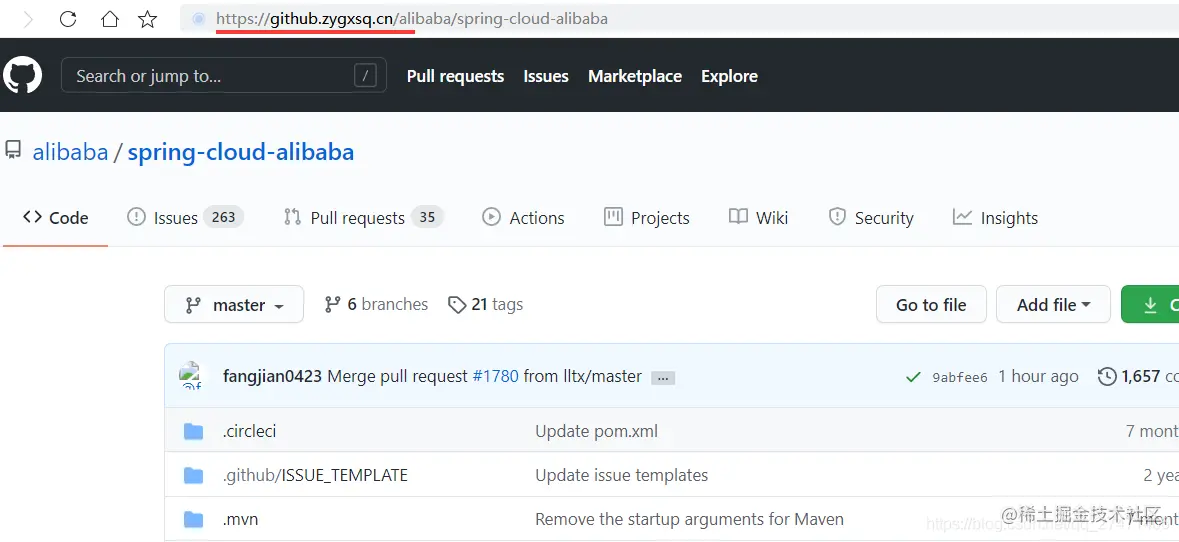Click the .github folder icon
The height and width of the screenshot is (542, 1179).
[194, 475]
